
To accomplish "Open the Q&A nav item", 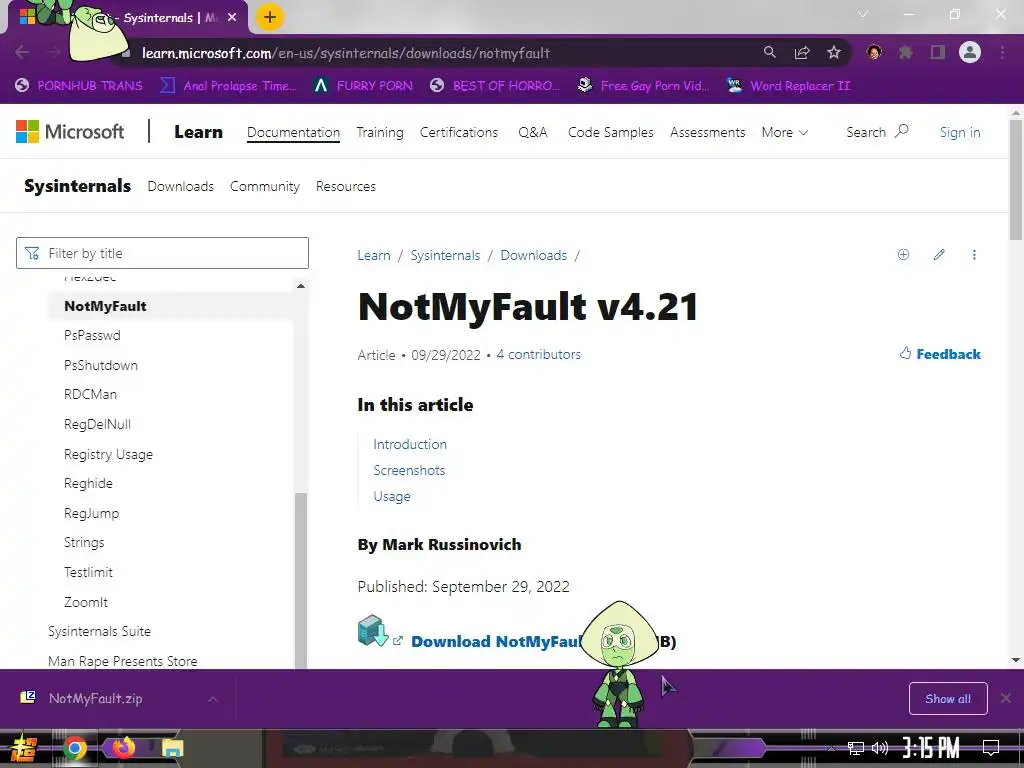I will click(x=532, y=132).
